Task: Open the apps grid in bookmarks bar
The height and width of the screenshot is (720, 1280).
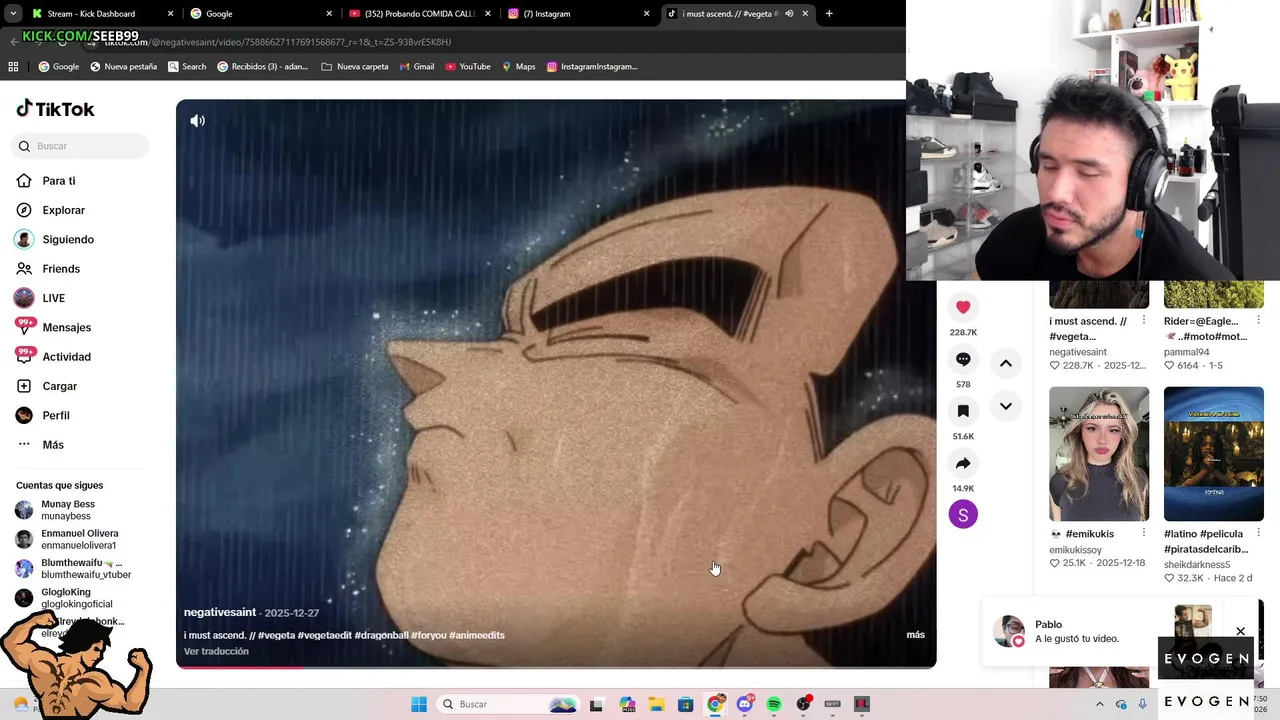Action: point(13,67)
